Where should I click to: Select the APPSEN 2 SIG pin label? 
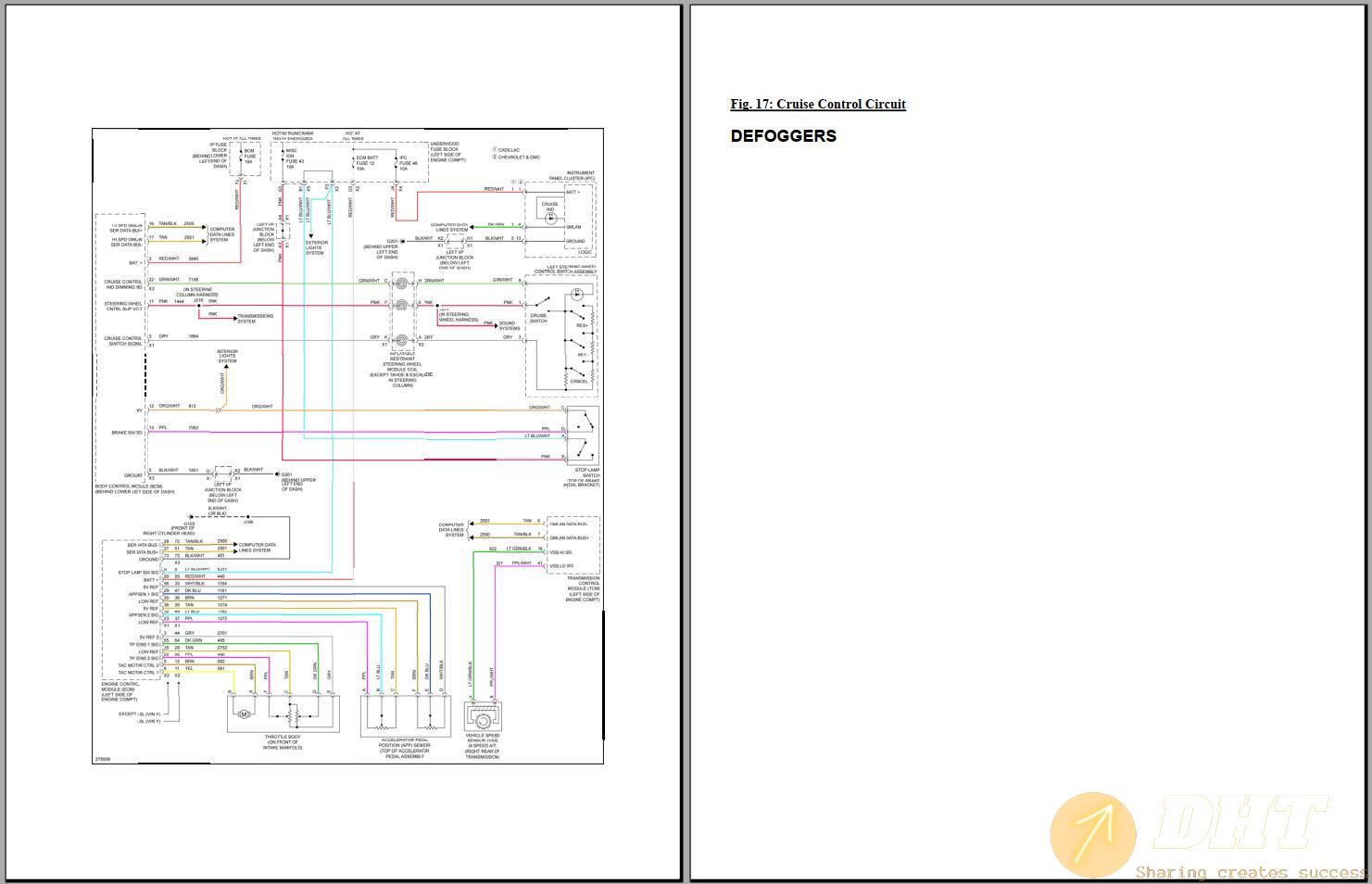point(143,615)
